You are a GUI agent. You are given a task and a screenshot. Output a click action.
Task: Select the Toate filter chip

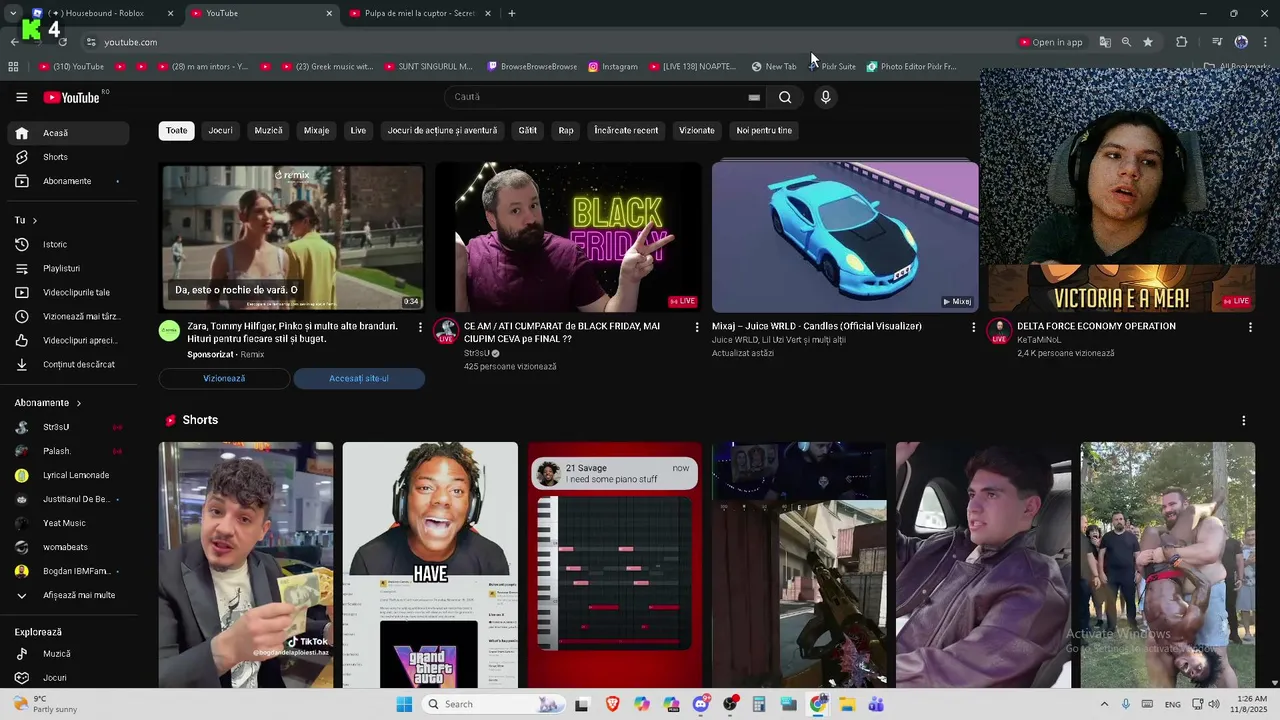(x=177, y=130)
